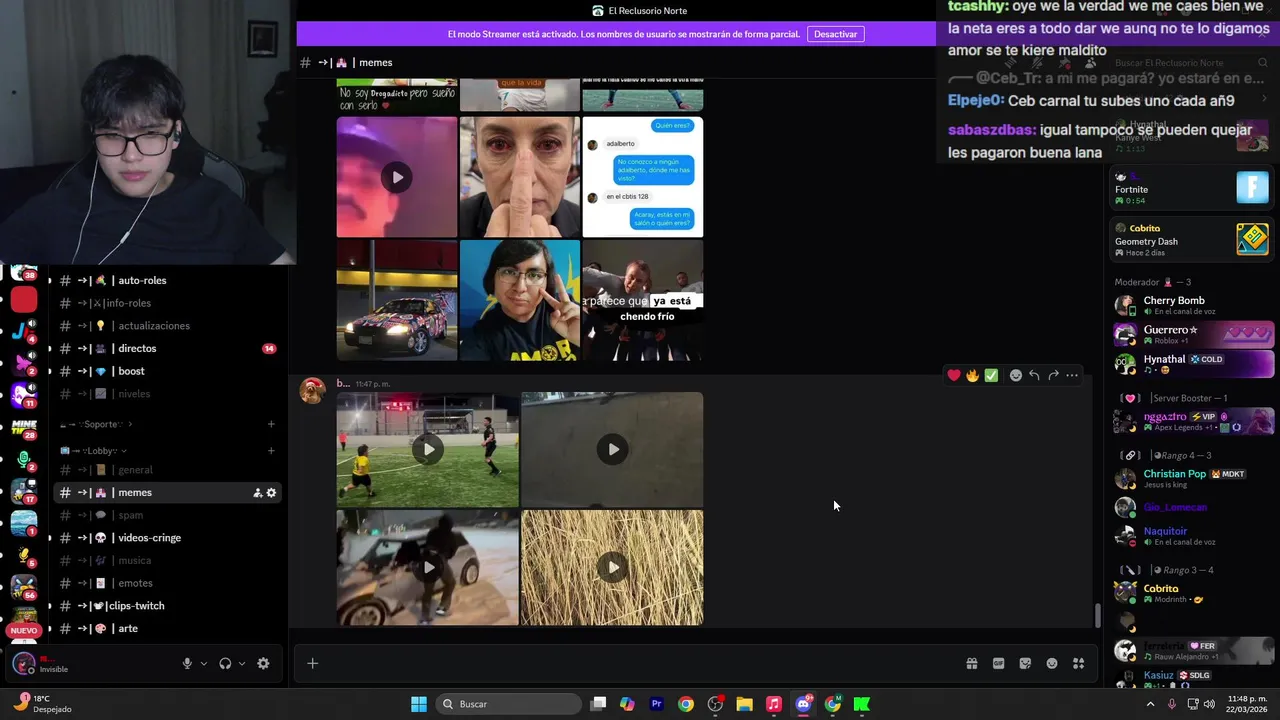This screenshot has height=720, width=1280.
Task: Select the auto-roles channel
Action: pos(167,281)
